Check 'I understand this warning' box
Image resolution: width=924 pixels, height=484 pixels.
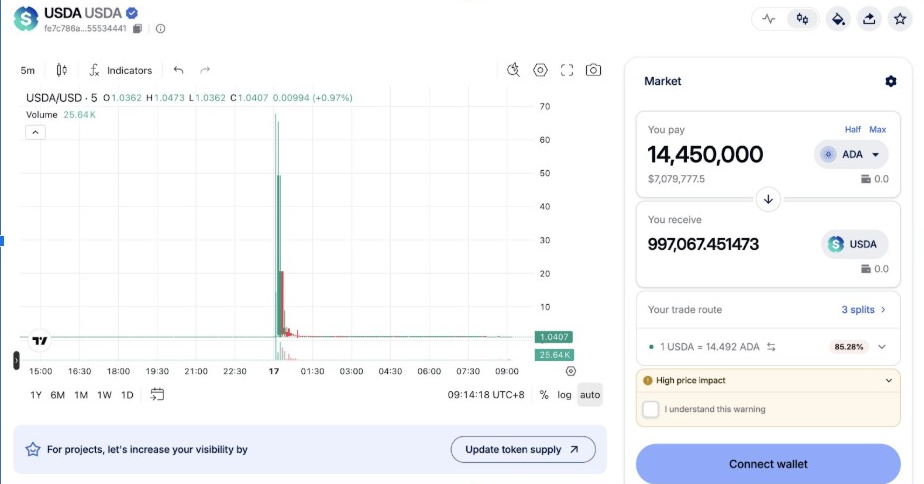point(651,409)
